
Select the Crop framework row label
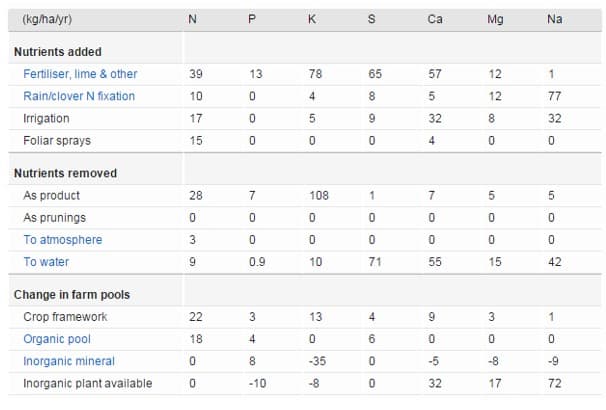64,317
